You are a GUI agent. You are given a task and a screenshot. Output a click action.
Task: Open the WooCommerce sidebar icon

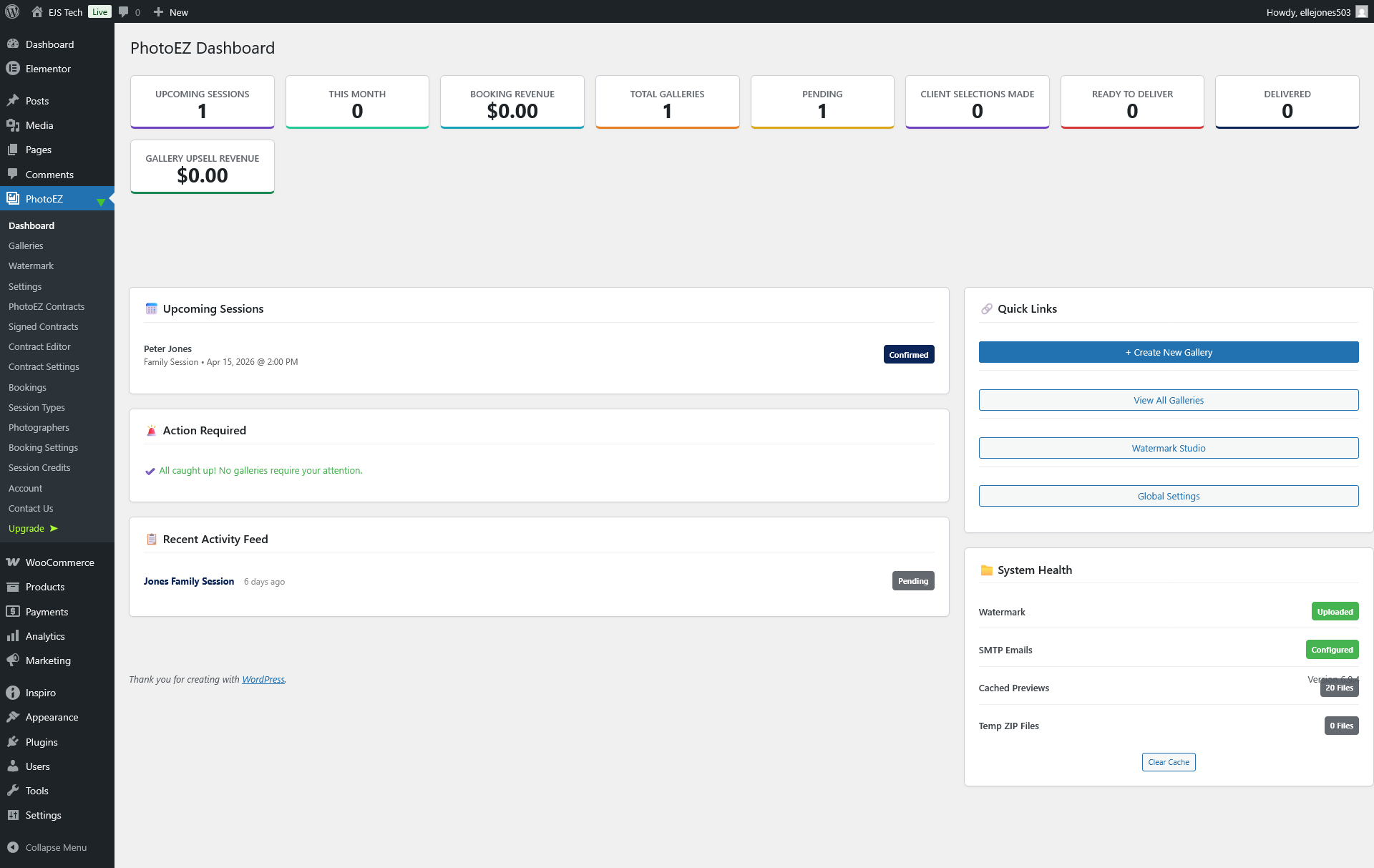[13, 562]
